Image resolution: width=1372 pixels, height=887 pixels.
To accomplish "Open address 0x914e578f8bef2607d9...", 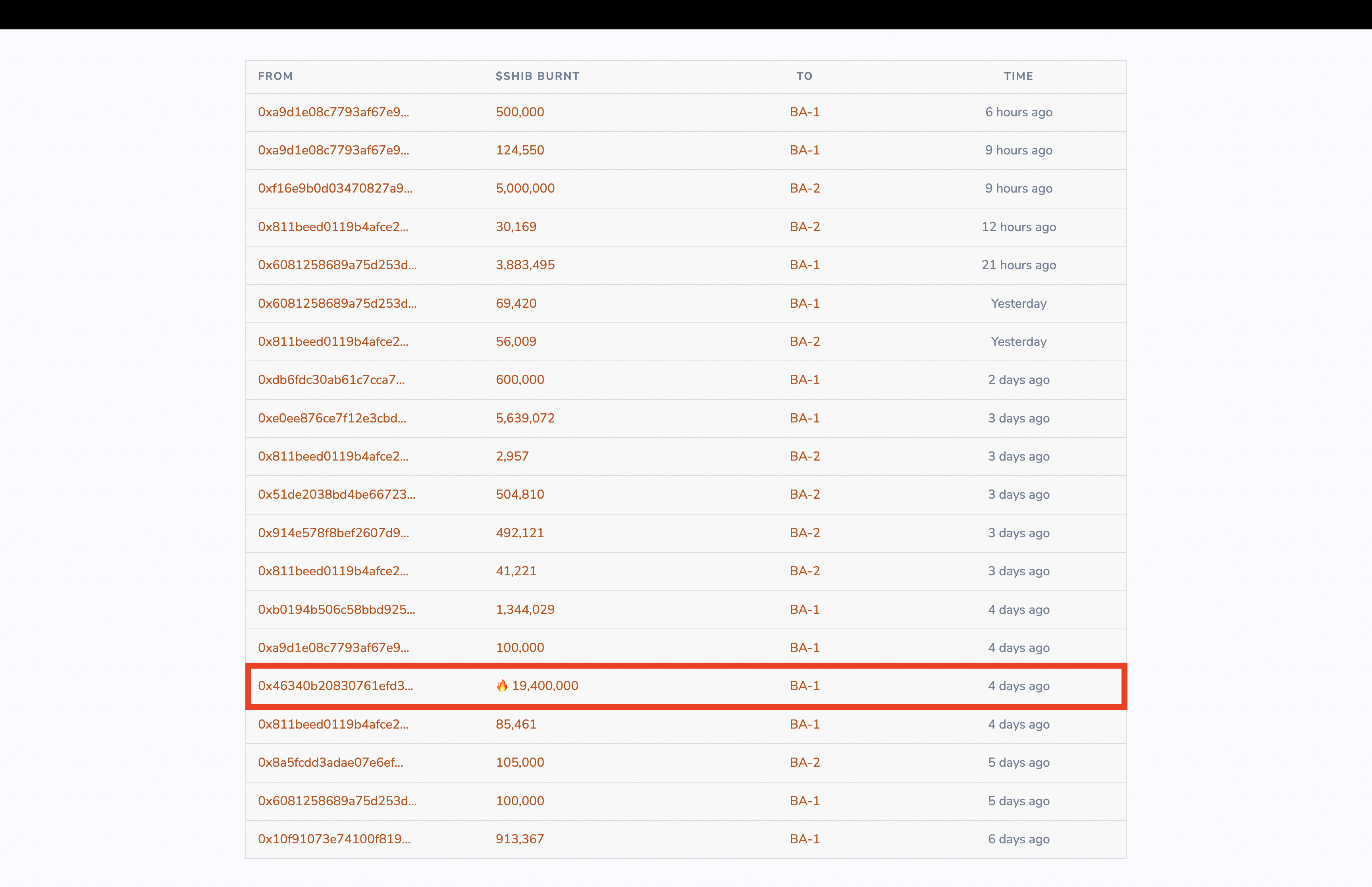I will [x=333, y=533].
